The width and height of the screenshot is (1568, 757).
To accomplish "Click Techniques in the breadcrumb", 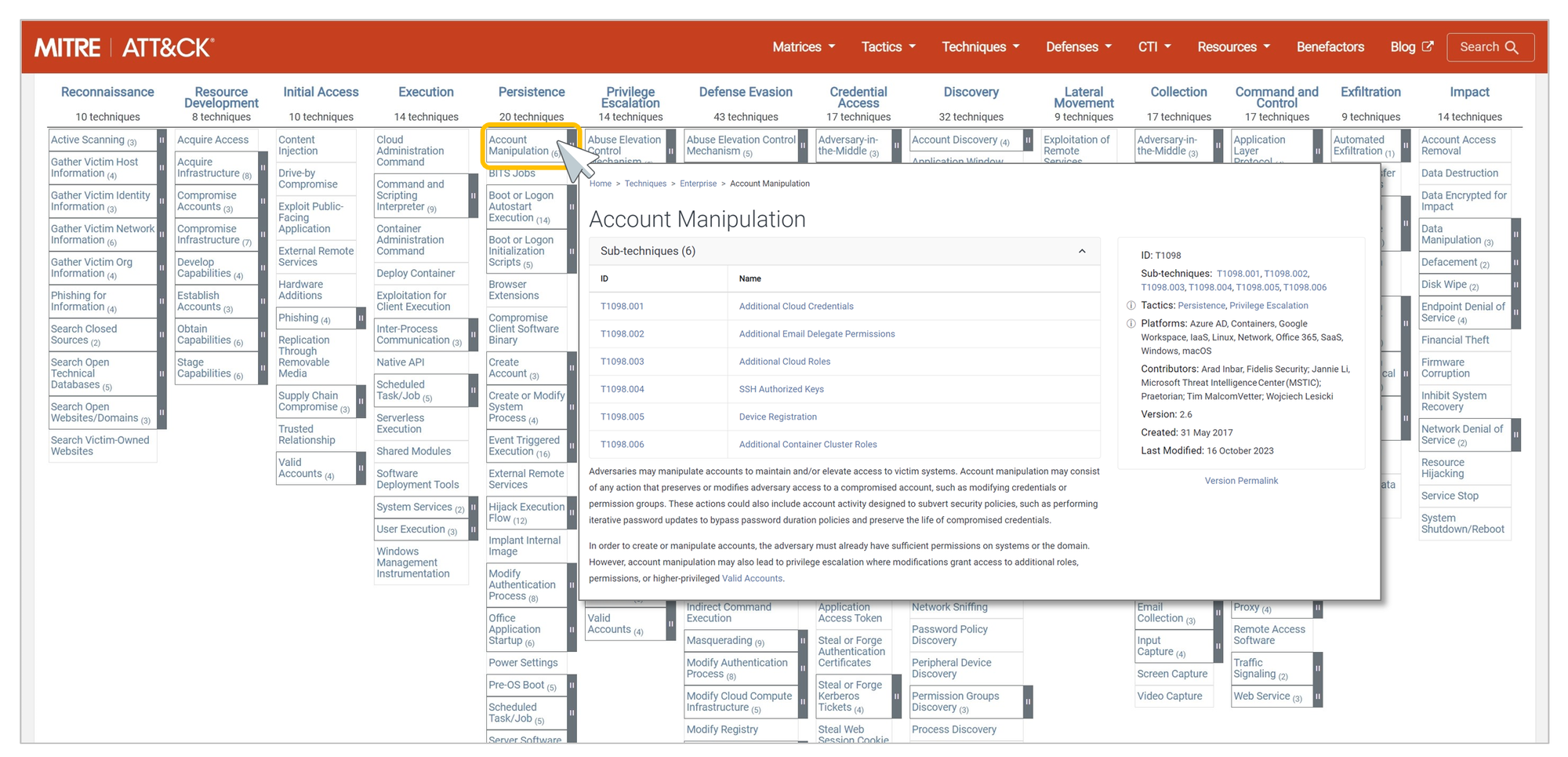I will pos(645,184).
